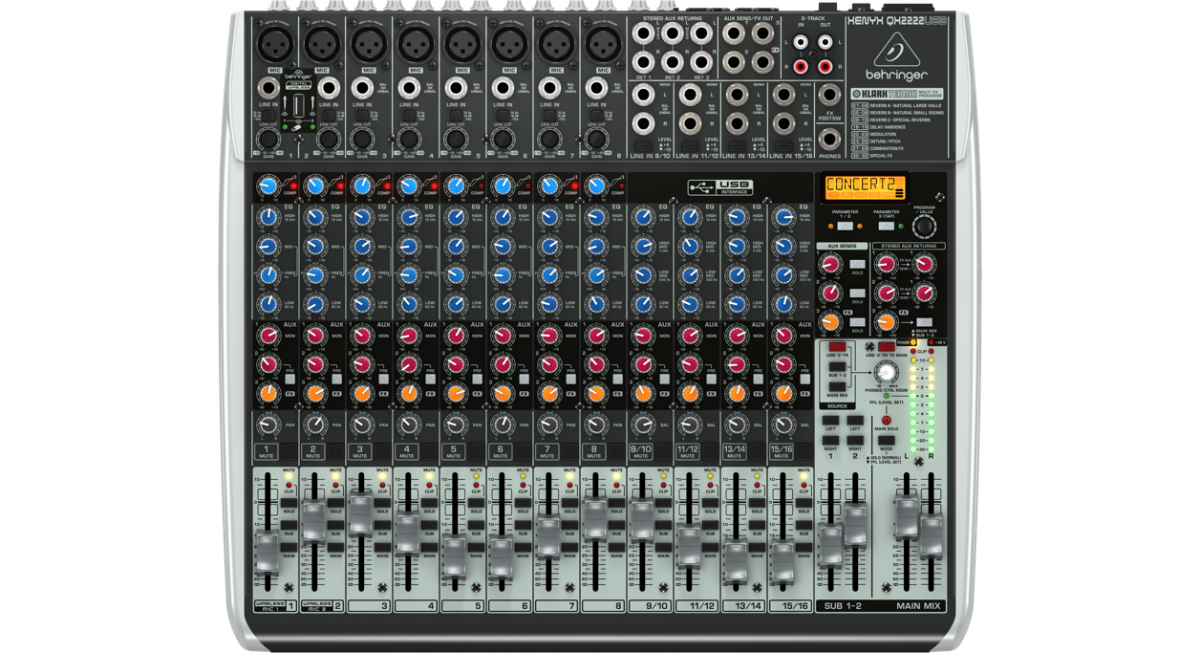
Task: Click the 'LINE IN 9/10' label
Action: 652,156
